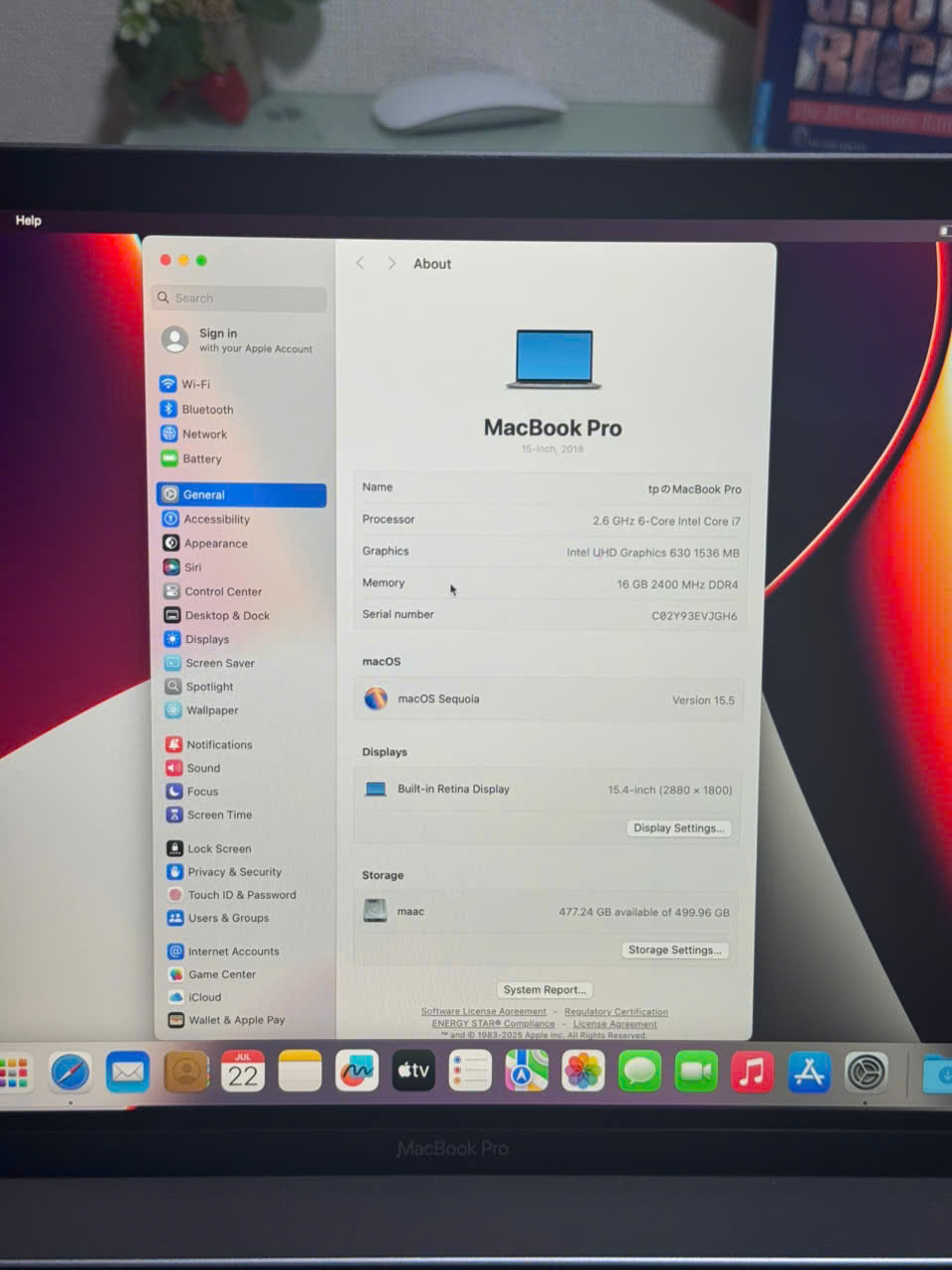Image resolution: width=952 pixels, height=1270 pixels.
Task: Open Maps from the Dock
Action: point(527,1072)
